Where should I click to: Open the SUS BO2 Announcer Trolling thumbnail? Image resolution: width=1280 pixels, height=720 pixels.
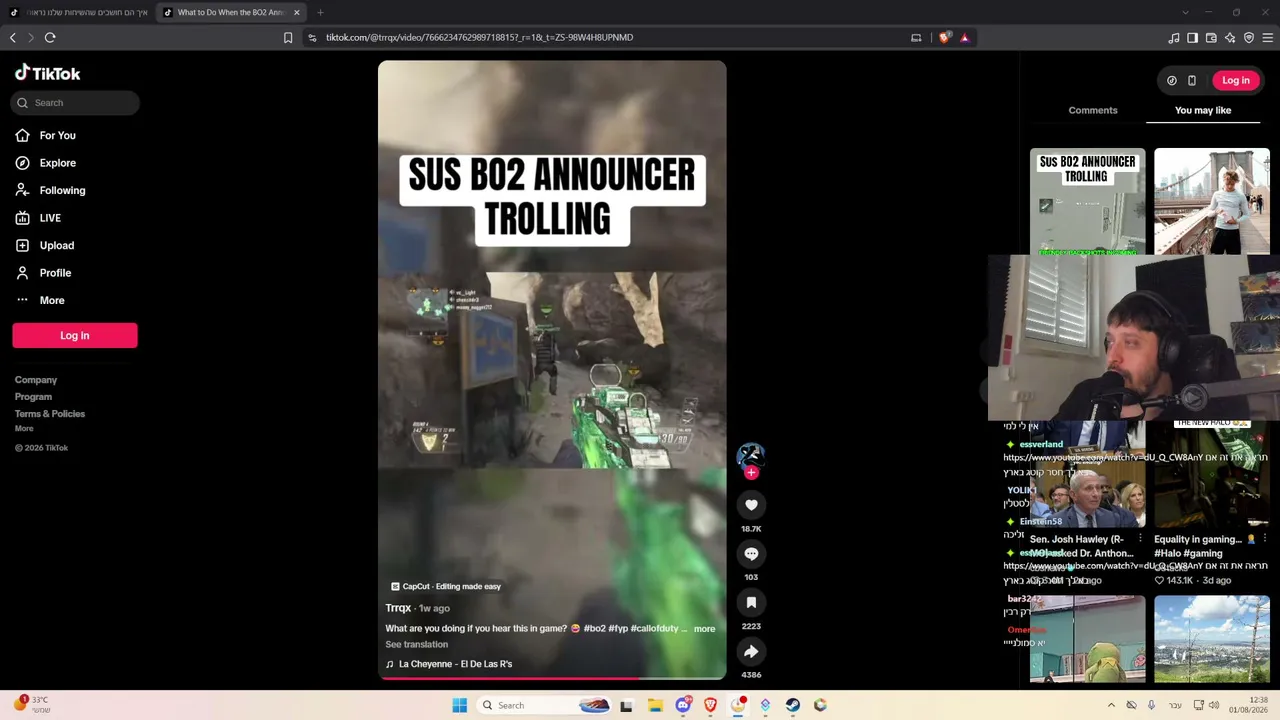(1088, 201)
